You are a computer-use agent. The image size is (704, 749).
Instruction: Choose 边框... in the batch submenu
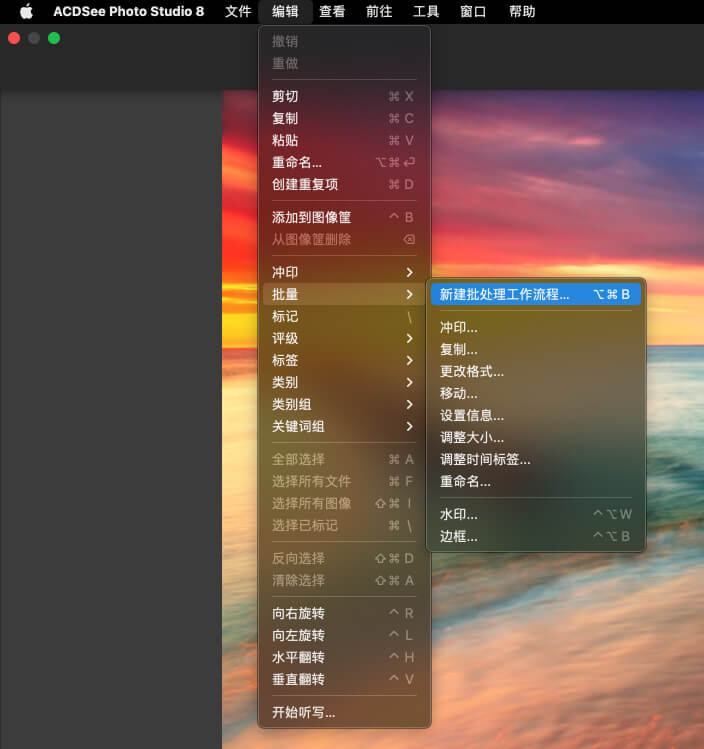click(x=535, y=536)
